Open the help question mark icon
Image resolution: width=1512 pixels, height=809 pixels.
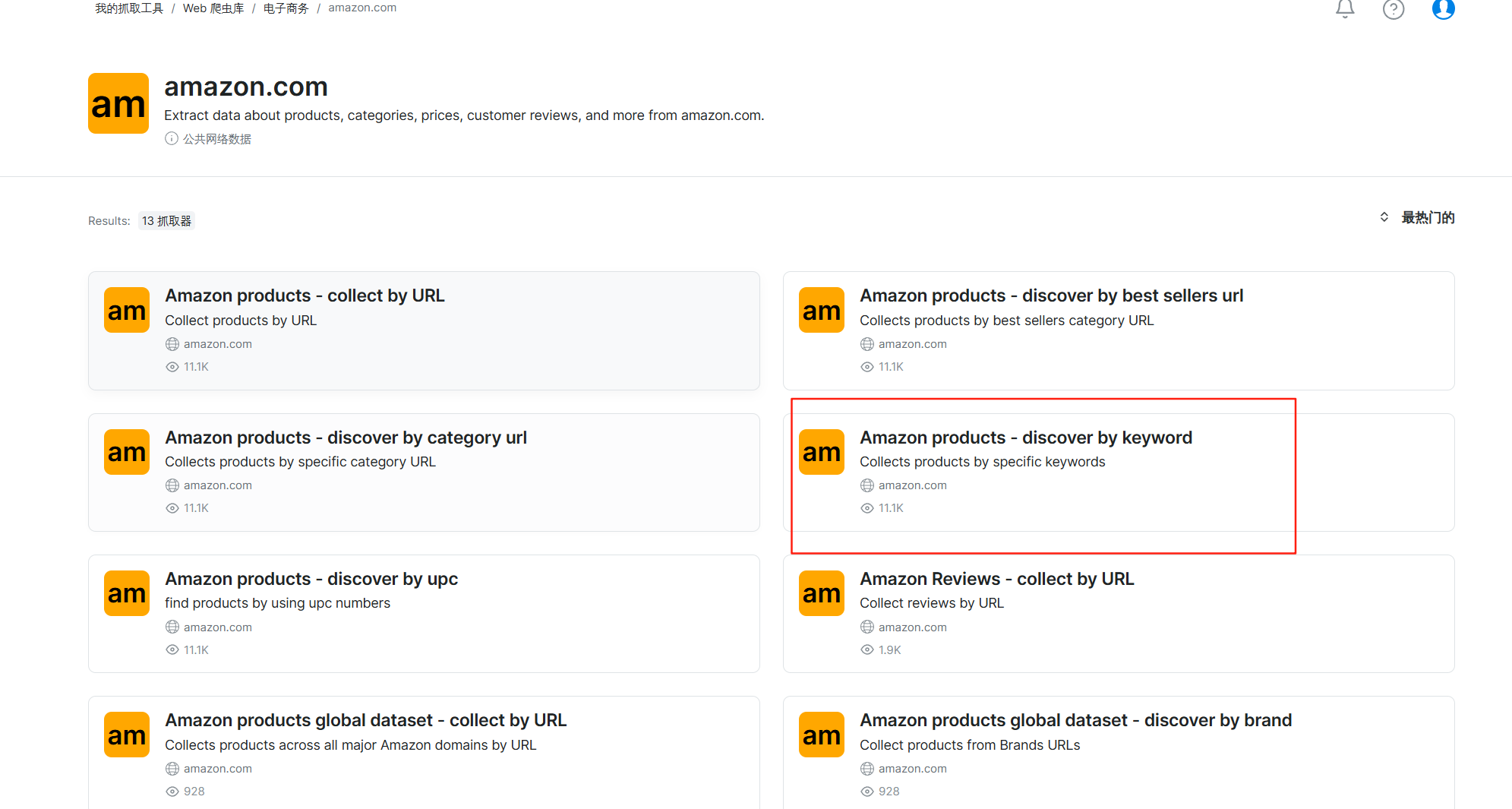[1394, 9]
